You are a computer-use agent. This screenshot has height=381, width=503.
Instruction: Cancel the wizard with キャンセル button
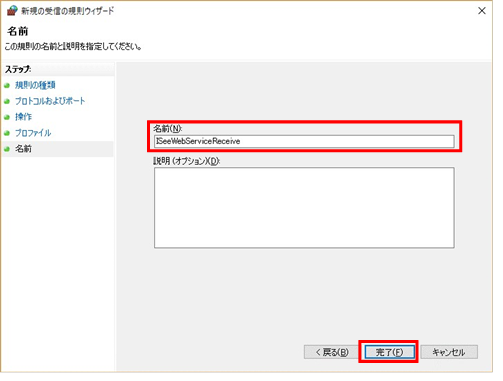click(449, 352)
